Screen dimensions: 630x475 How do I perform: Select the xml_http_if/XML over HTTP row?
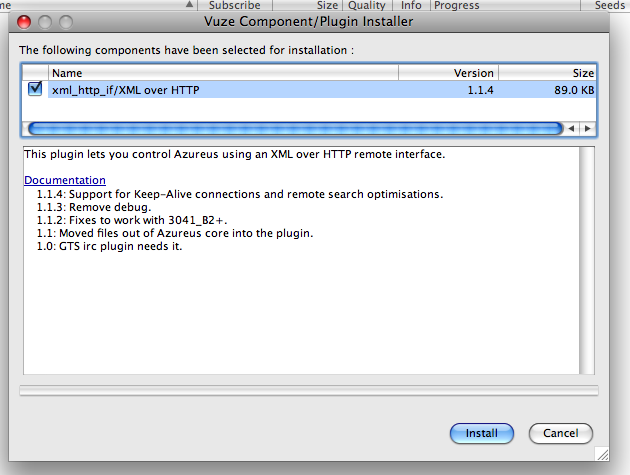(x=309, y=90)
